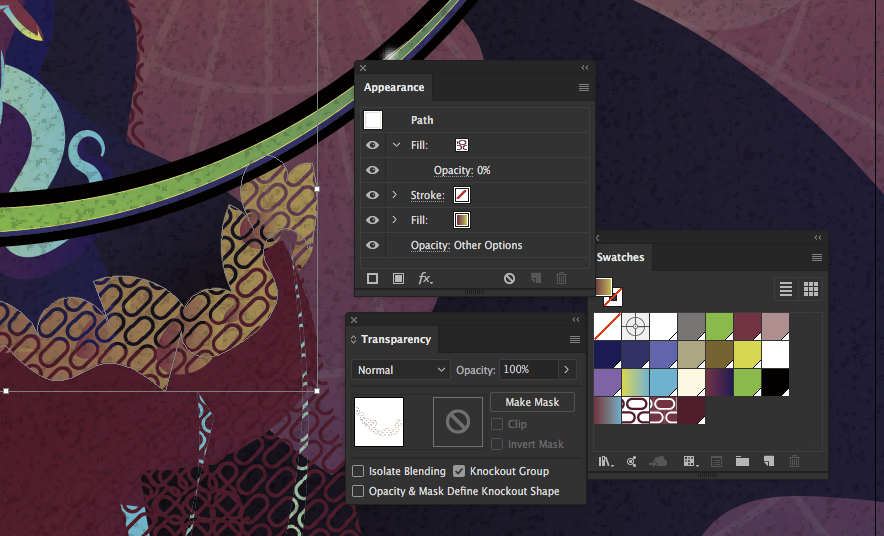Screen dimensions: 884x536
Task: Expand the Stroke row in Appearance
Action: click(396, 195)
